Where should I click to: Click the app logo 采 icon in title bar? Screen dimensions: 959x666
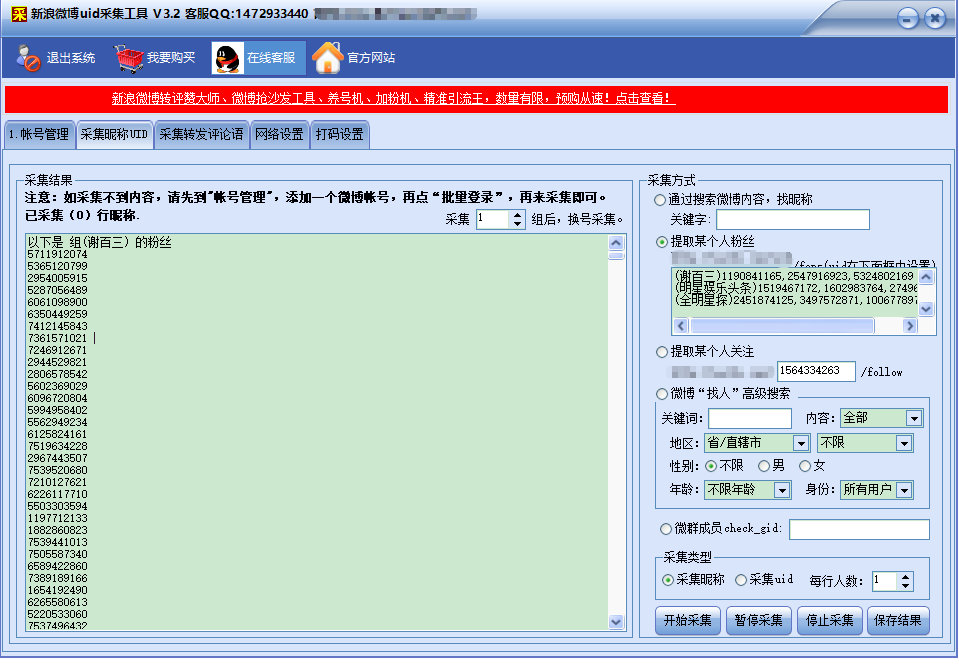click(x=19, y=13)
